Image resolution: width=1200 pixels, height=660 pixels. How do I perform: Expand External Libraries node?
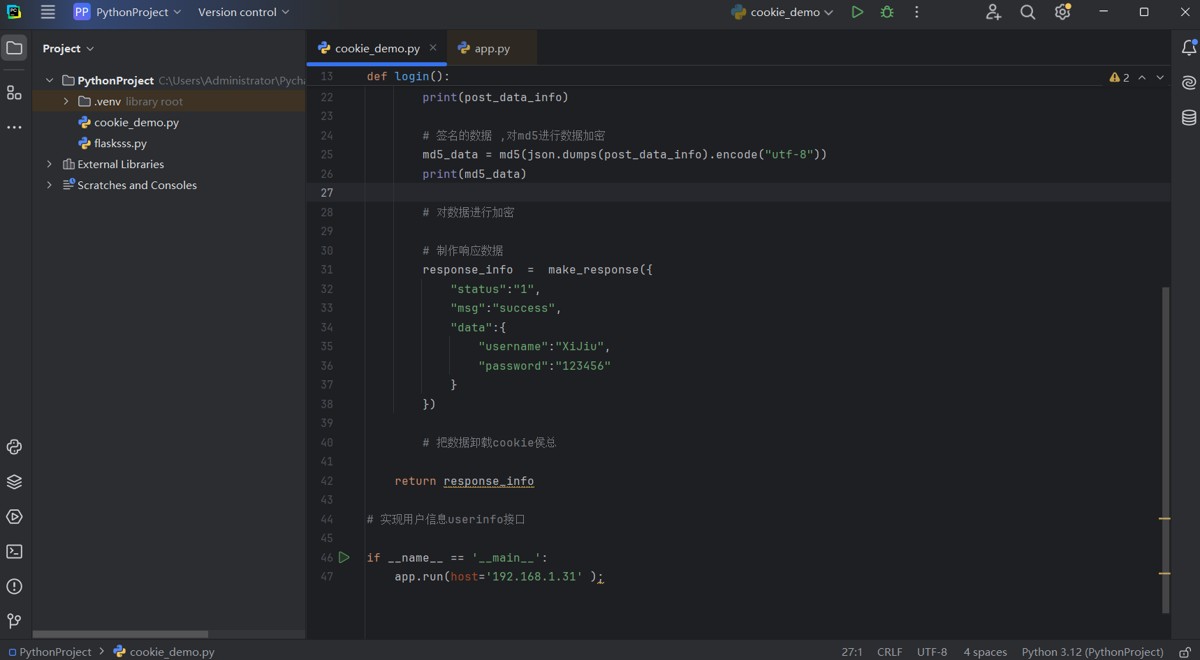[x=49, y=164]
